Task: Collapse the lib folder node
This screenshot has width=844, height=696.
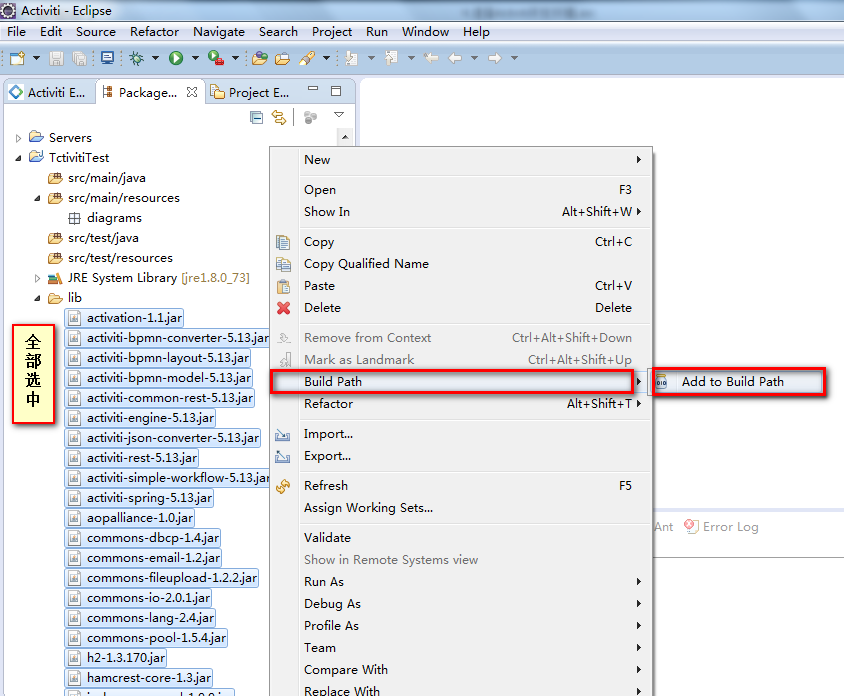Action: pyautogui.click(x=37, y=298)
